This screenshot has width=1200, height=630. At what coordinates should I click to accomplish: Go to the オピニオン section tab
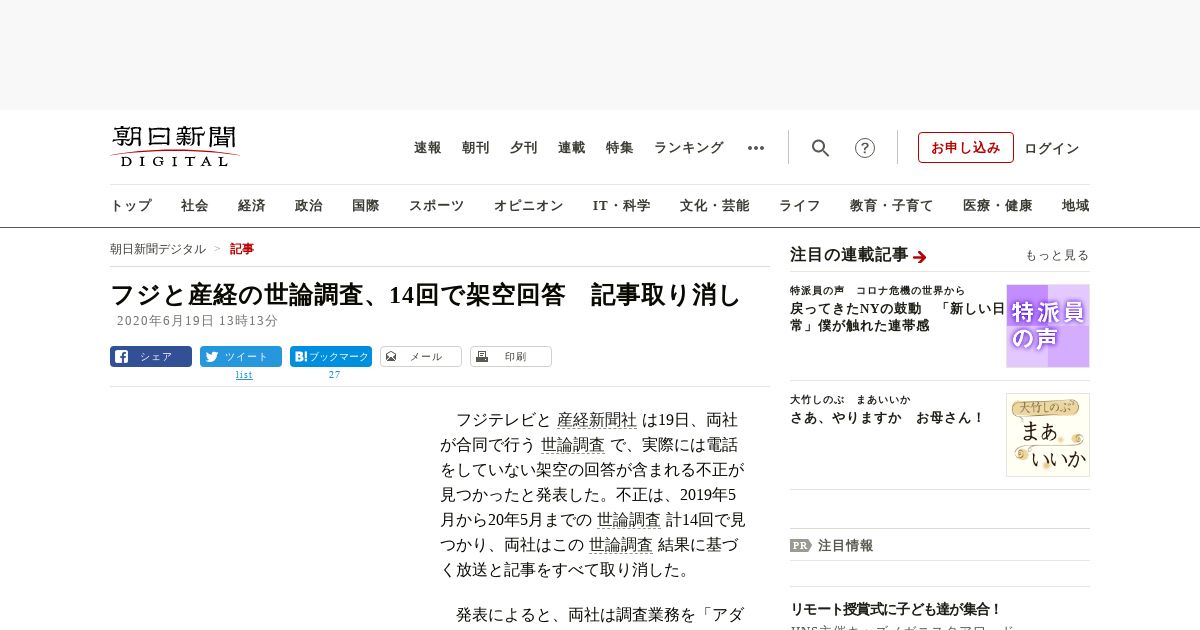(529, 206)
